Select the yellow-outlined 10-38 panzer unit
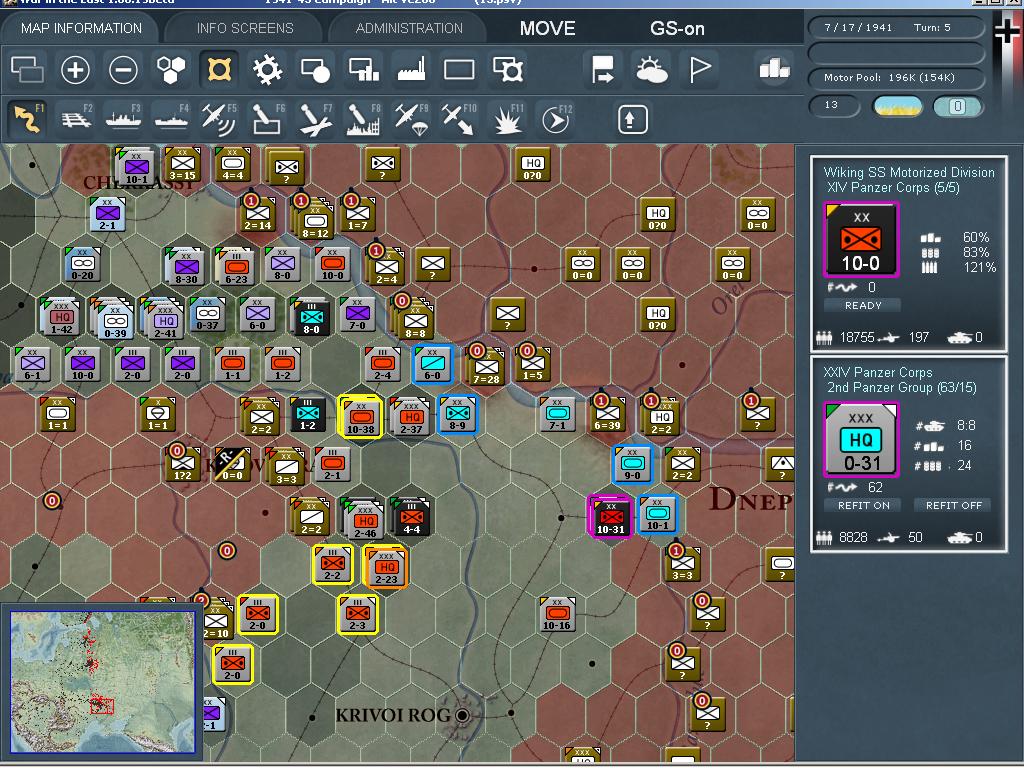This screenshot has height=768, width=1024. [x=360, y=417]
